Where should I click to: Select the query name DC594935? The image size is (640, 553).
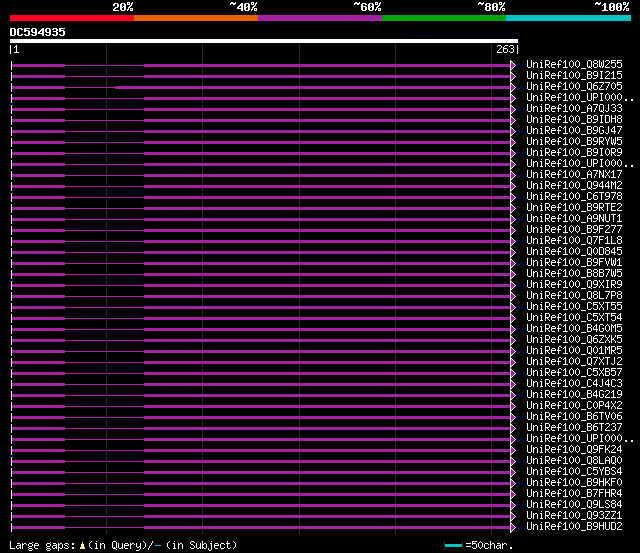coord(38,32)
